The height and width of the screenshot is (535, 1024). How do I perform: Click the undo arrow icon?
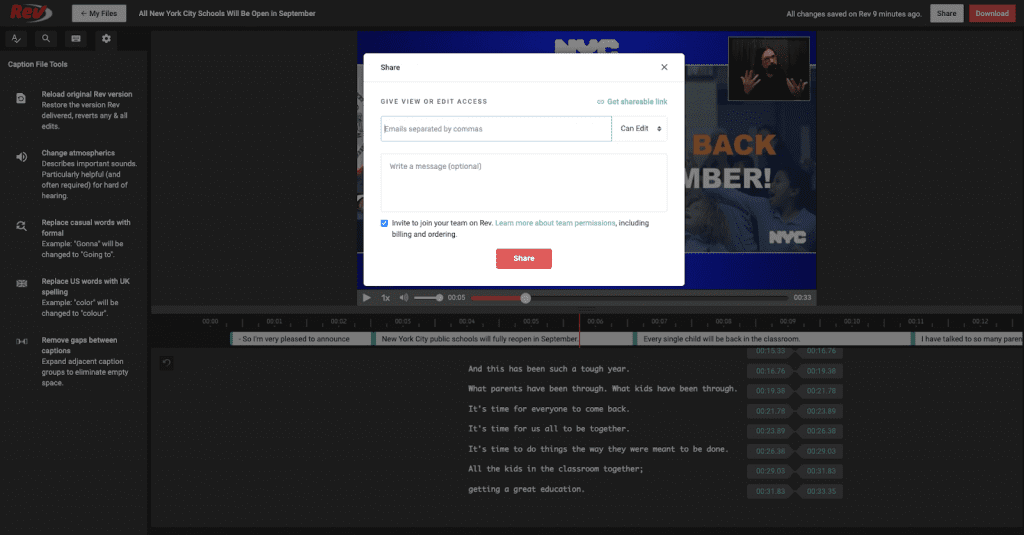(x=167, y=363)
